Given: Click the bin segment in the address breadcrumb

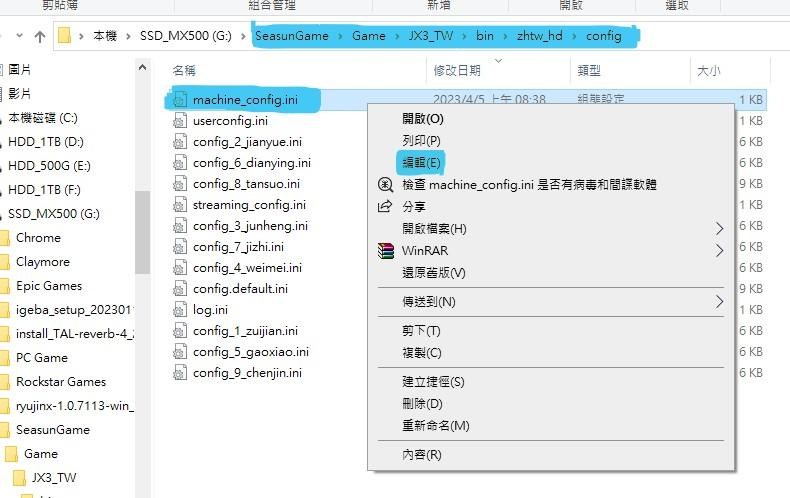Looking at the screenshot, I should point(485,36).
